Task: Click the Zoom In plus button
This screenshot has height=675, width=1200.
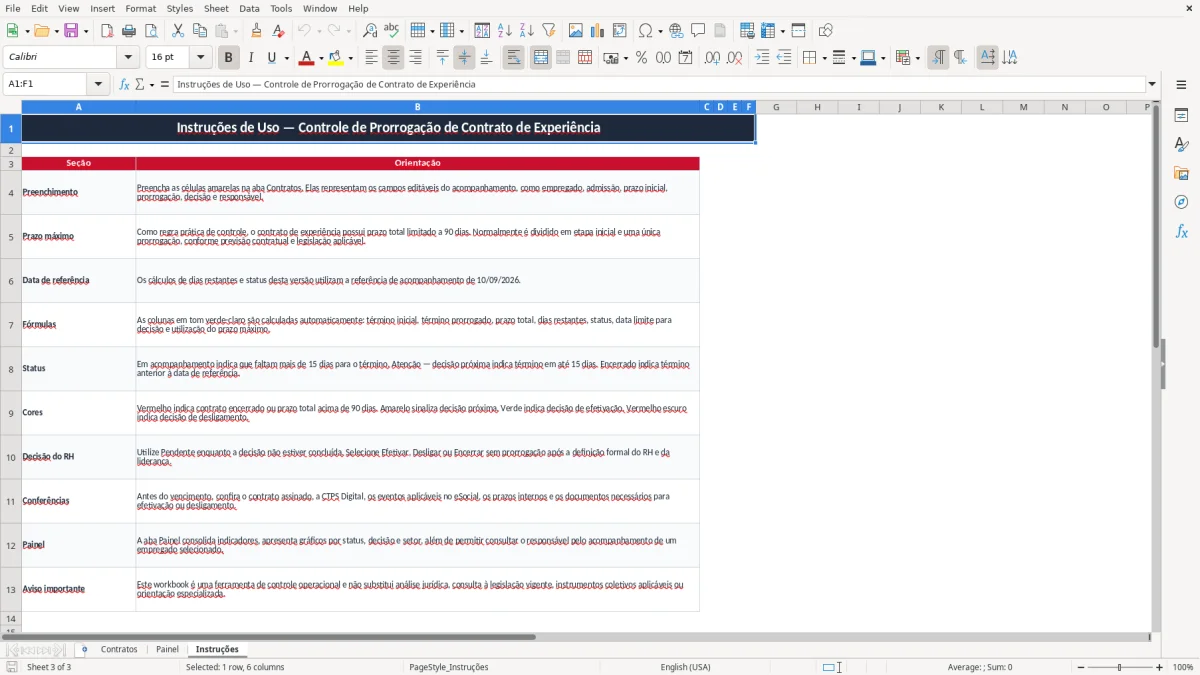Action: [1159, 667]
